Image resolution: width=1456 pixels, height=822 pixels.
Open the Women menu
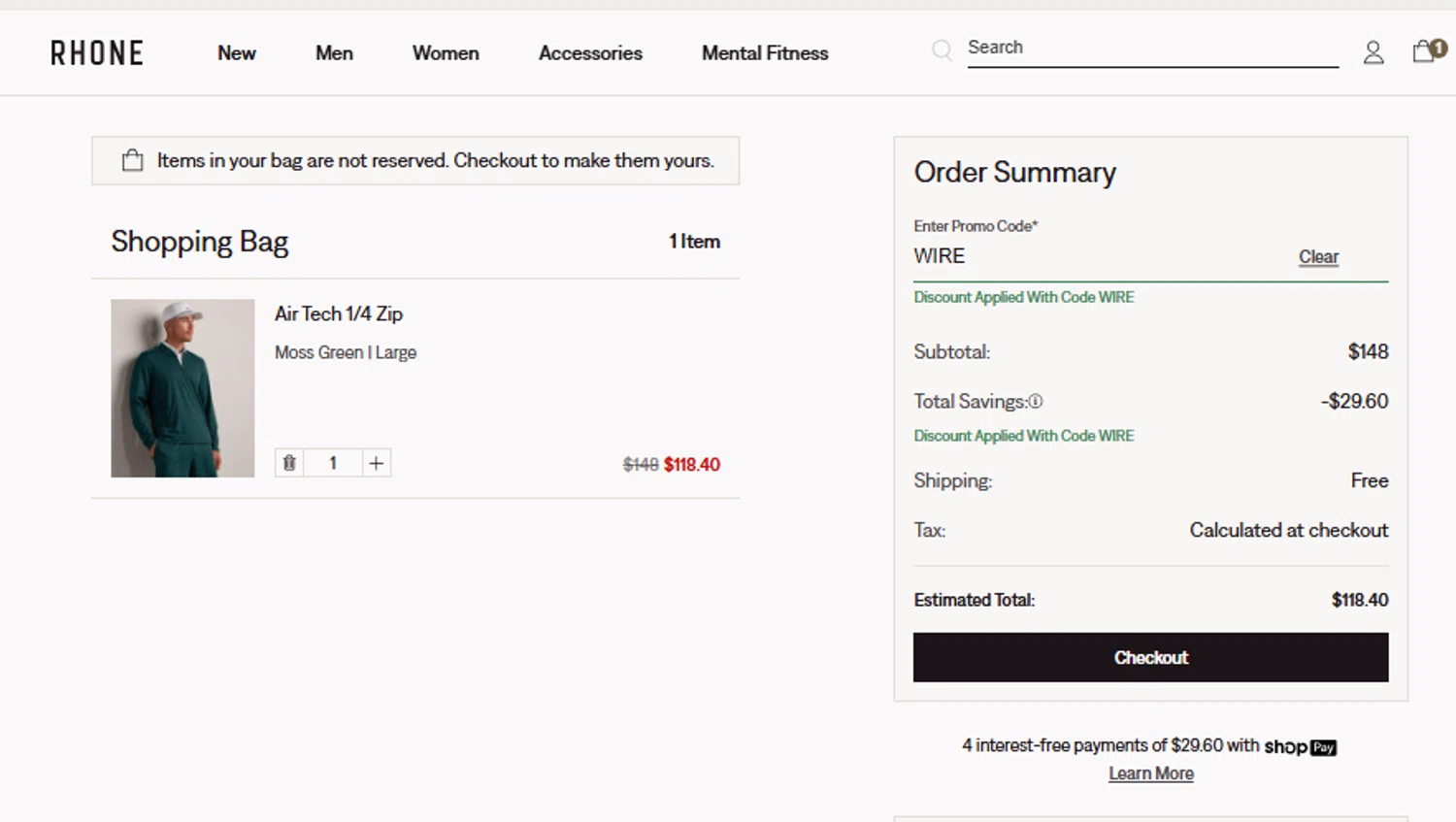[x=446, y=53]
